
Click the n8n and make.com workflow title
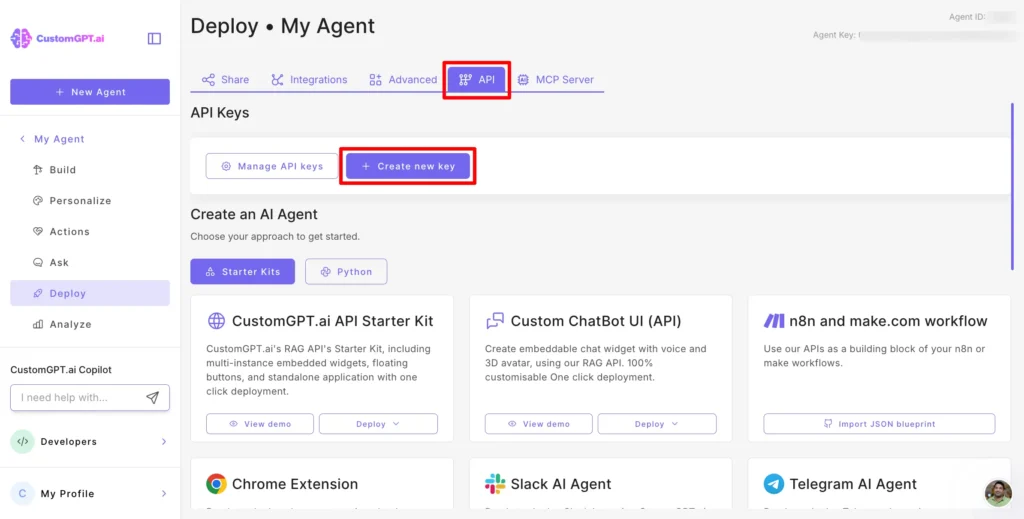[888, 321]
